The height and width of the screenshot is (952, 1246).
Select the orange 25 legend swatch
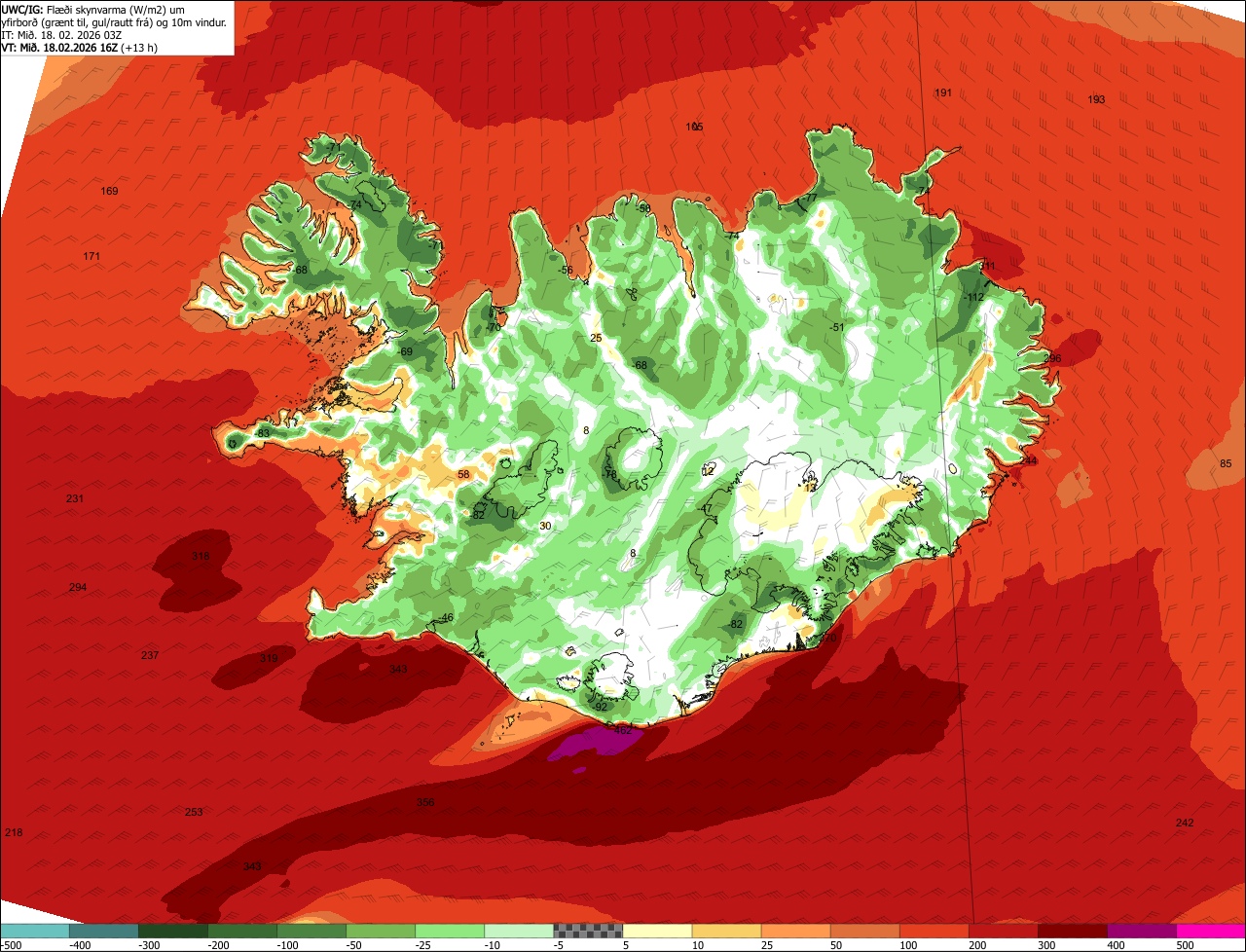pyautogui.click(x=795, y=931)
